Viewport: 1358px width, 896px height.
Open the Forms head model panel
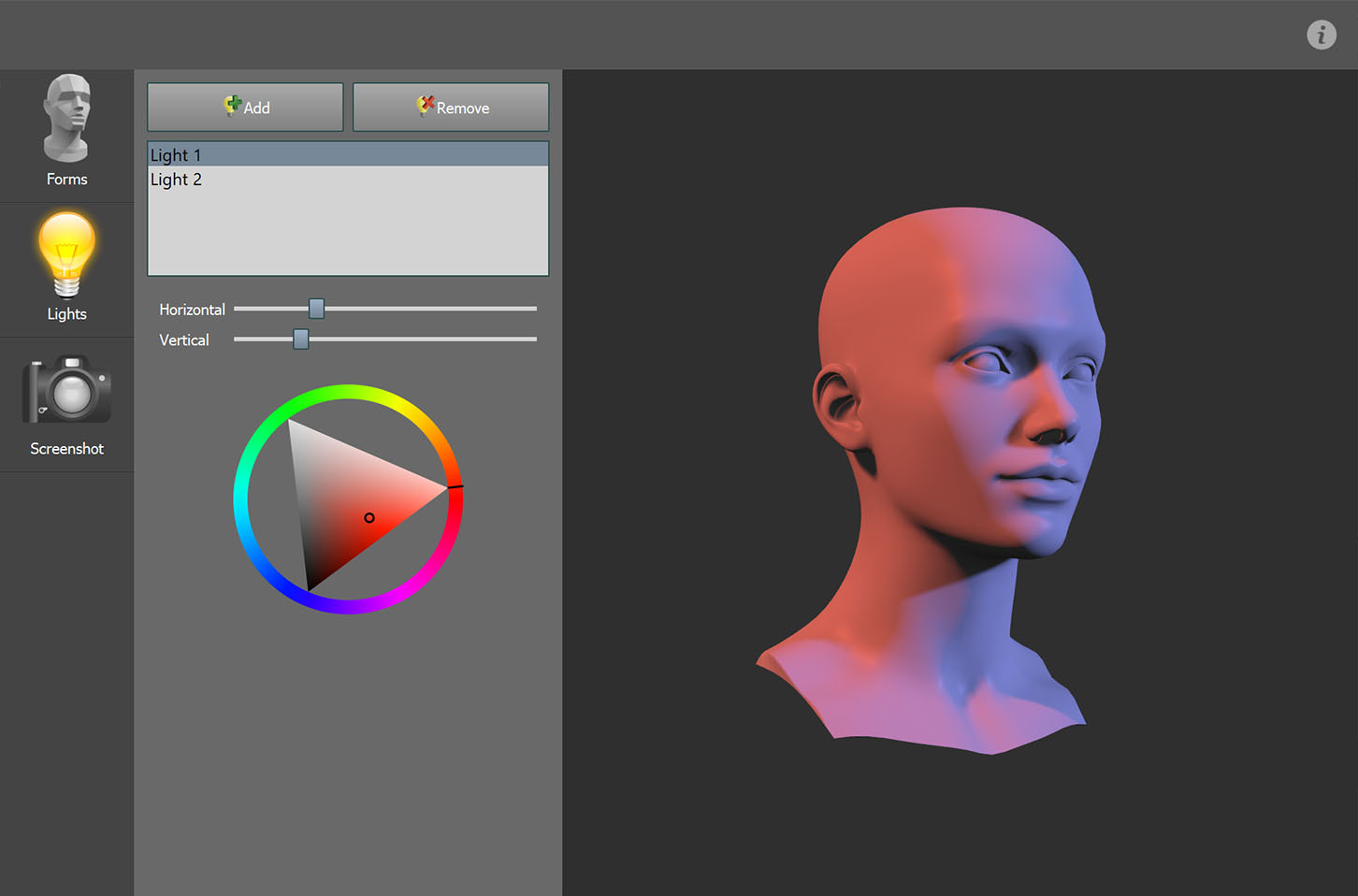[x=66, y=132]
